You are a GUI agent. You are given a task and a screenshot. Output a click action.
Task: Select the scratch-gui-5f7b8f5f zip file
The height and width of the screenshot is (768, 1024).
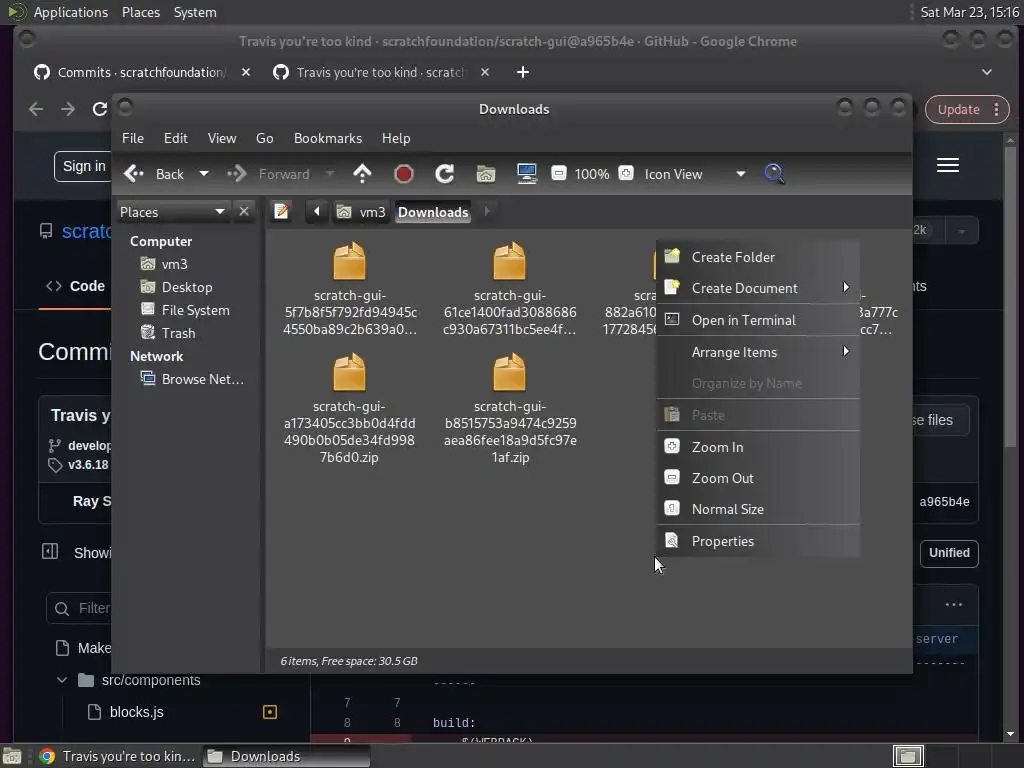point(349,289)
